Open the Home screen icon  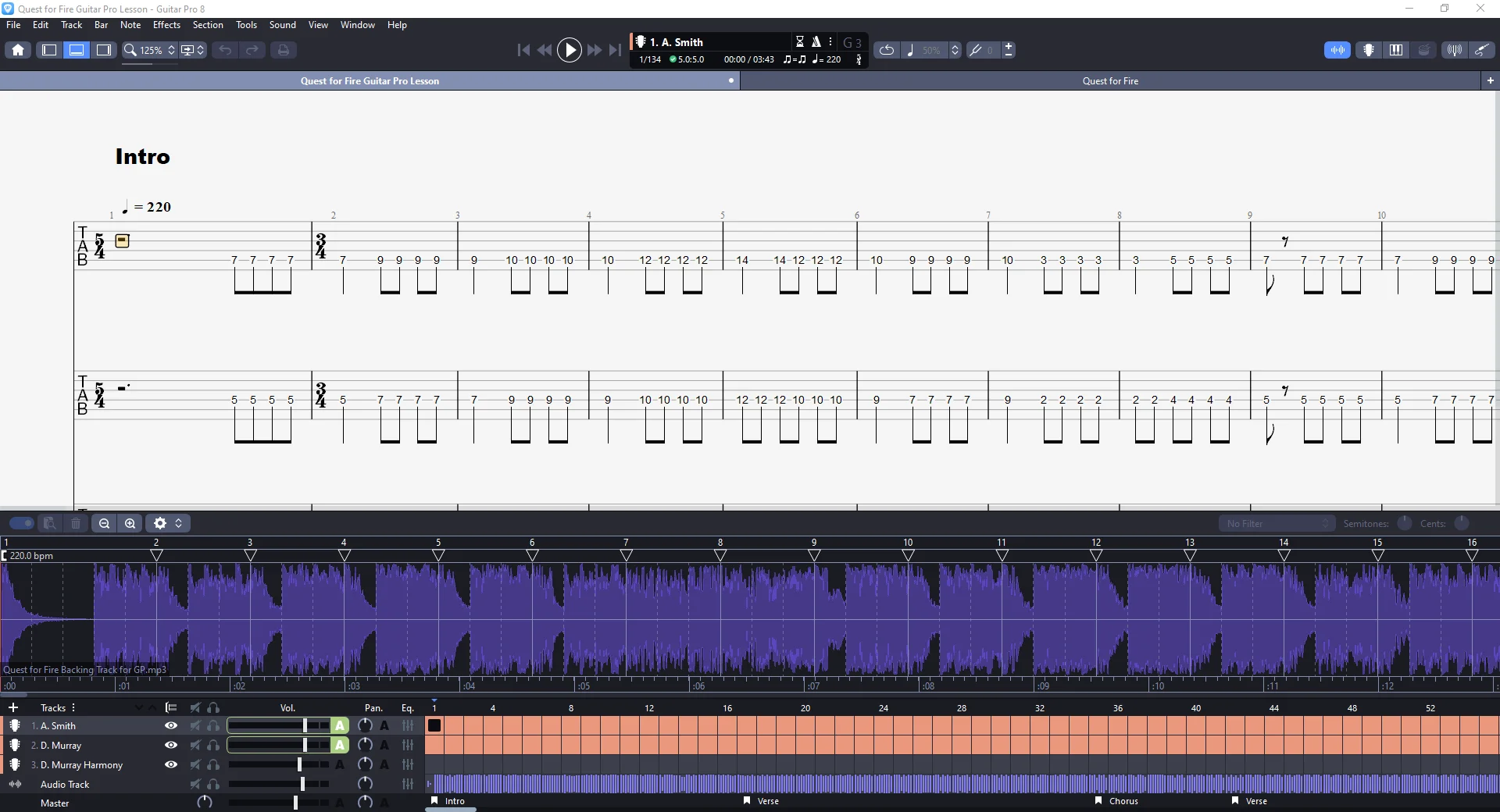pos(18,50)
